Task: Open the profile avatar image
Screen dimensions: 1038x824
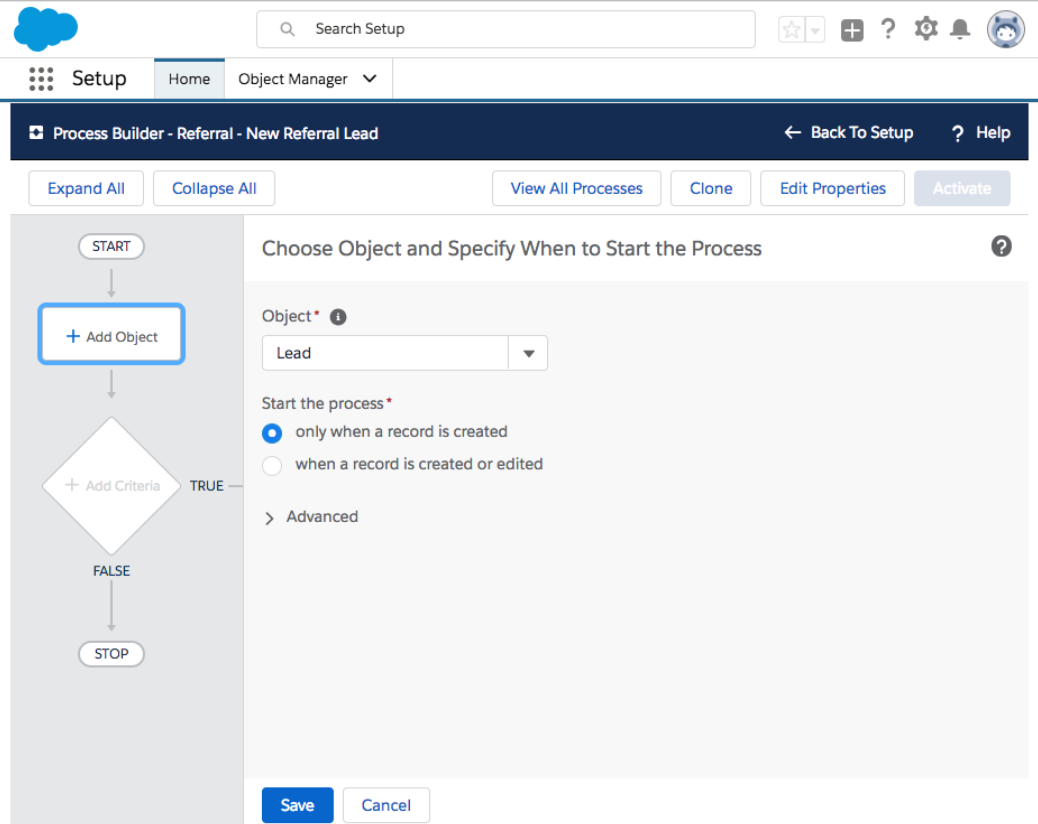Action: [1006, 29]
